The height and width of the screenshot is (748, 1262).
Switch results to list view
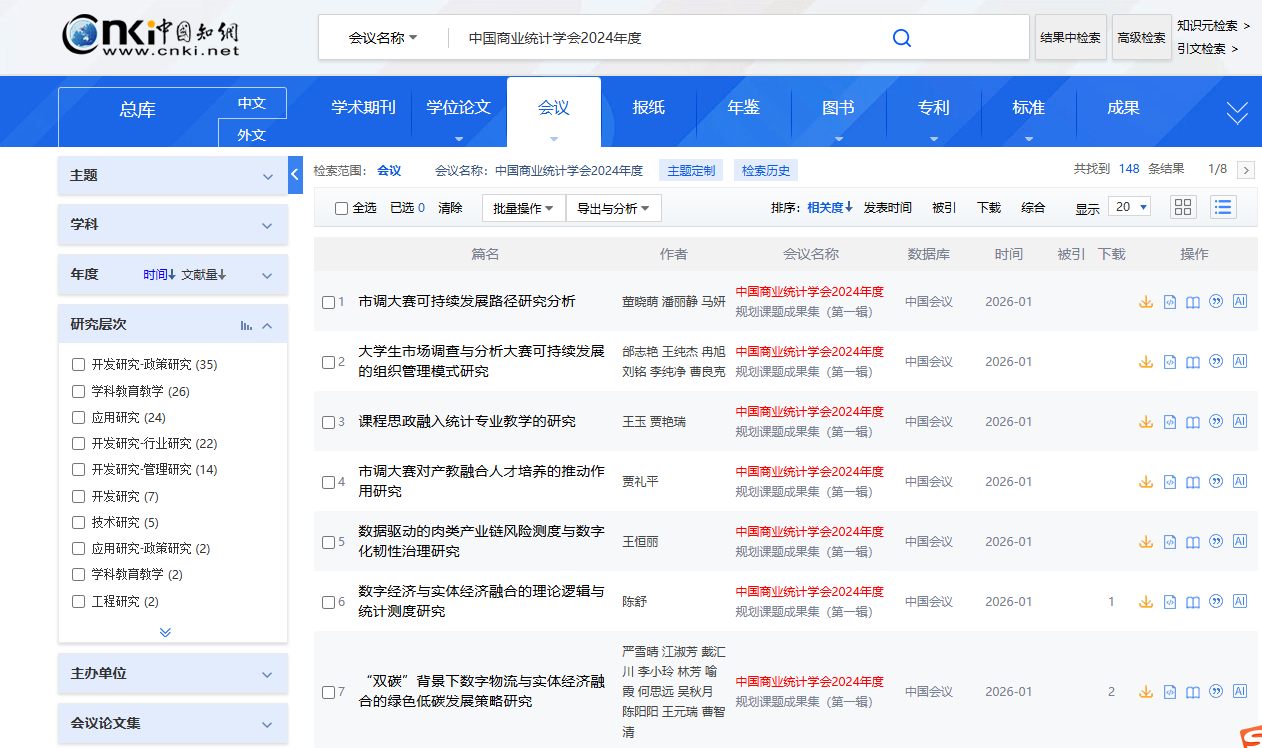(1223, 207)
